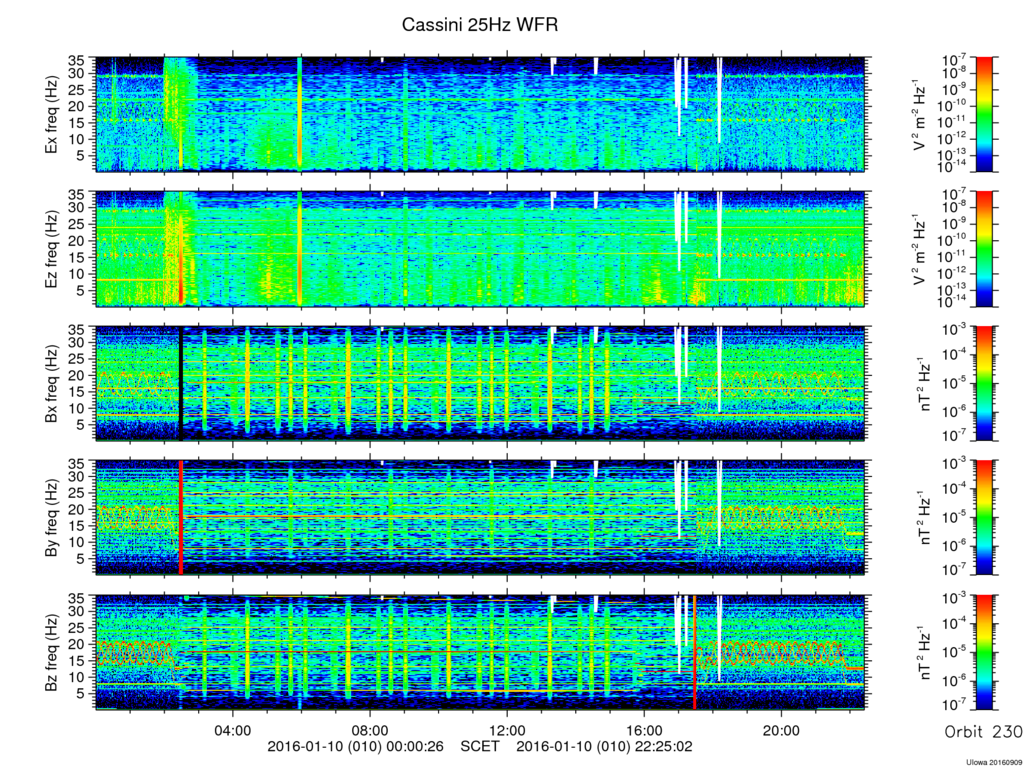Click the Bx panel color scale bar
Viewport: 1024px width, 767px height.
984,384
